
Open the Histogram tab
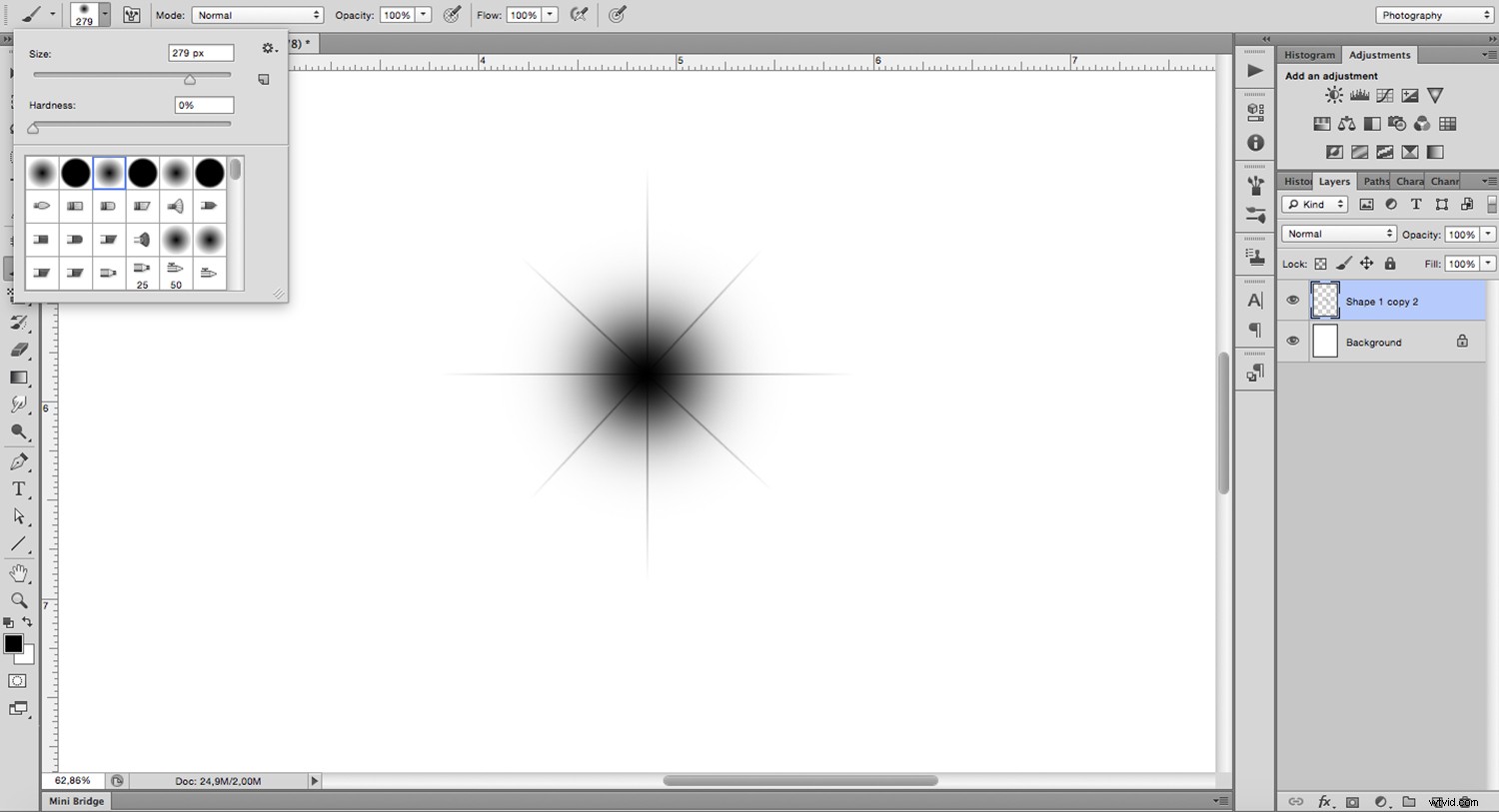click(1309, 54)
